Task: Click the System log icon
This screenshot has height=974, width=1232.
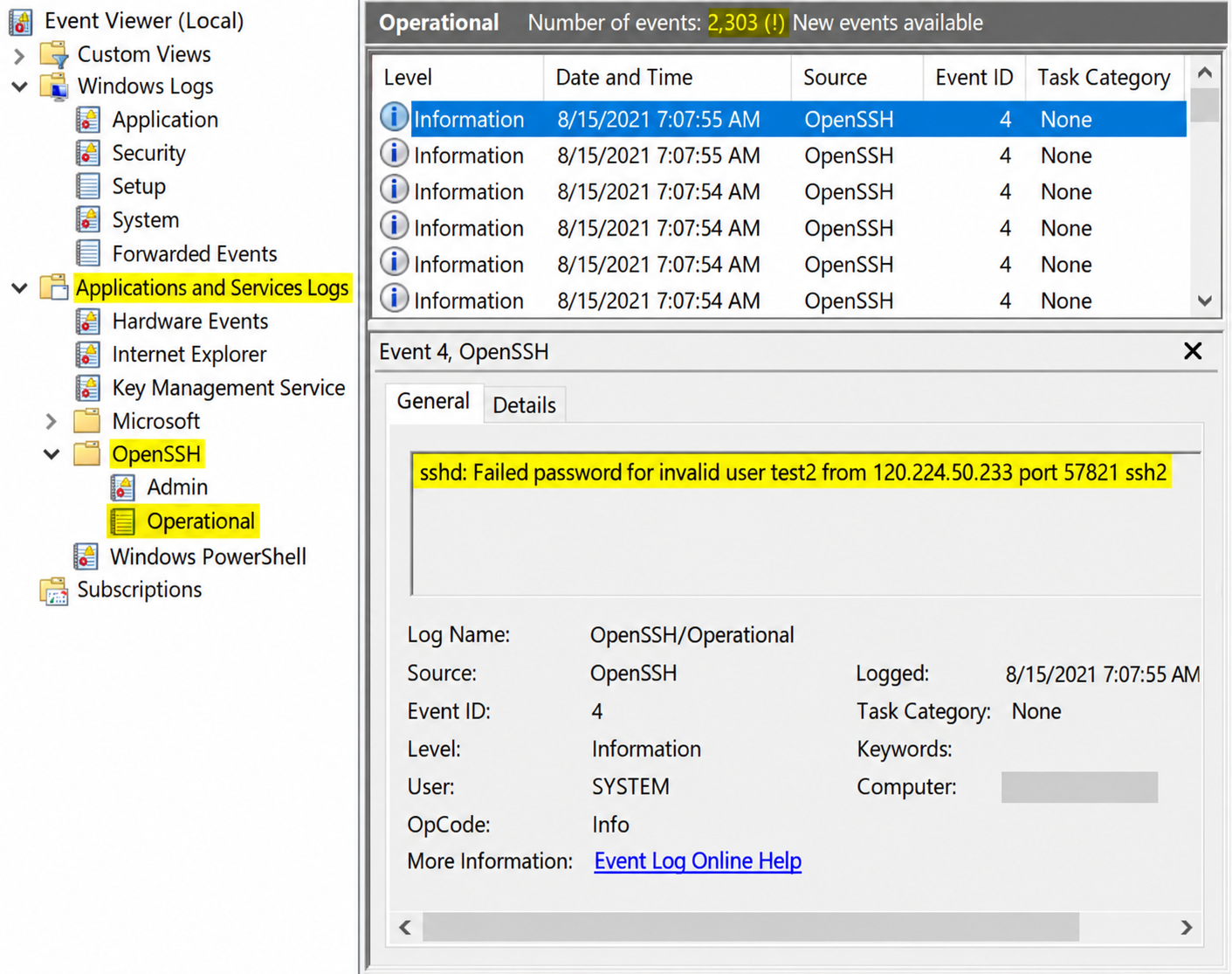Action: click(x=88, y=219)
